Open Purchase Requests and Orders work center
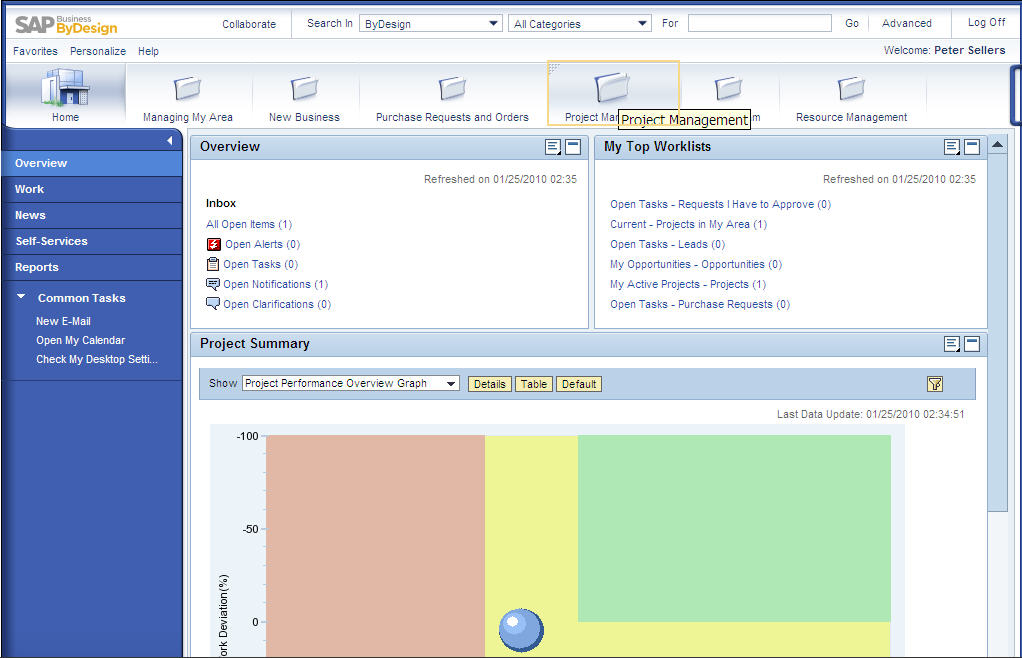 (452, 98)
